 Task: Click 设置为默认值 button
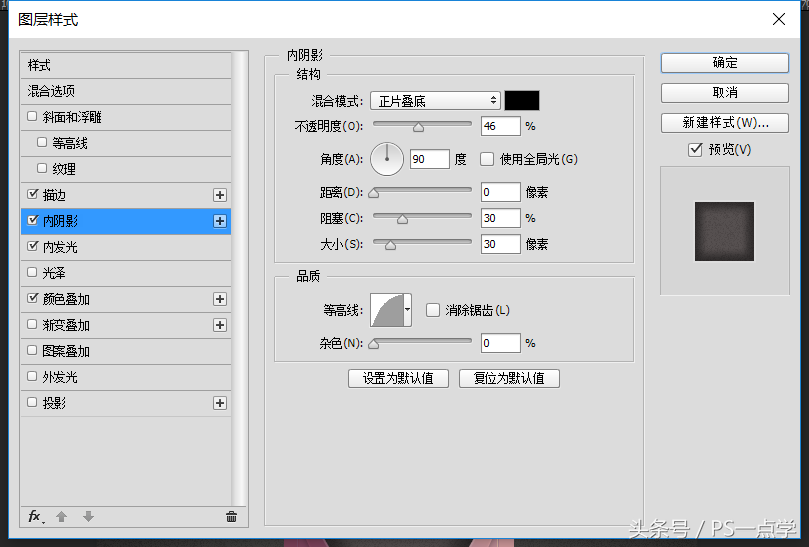398,378
